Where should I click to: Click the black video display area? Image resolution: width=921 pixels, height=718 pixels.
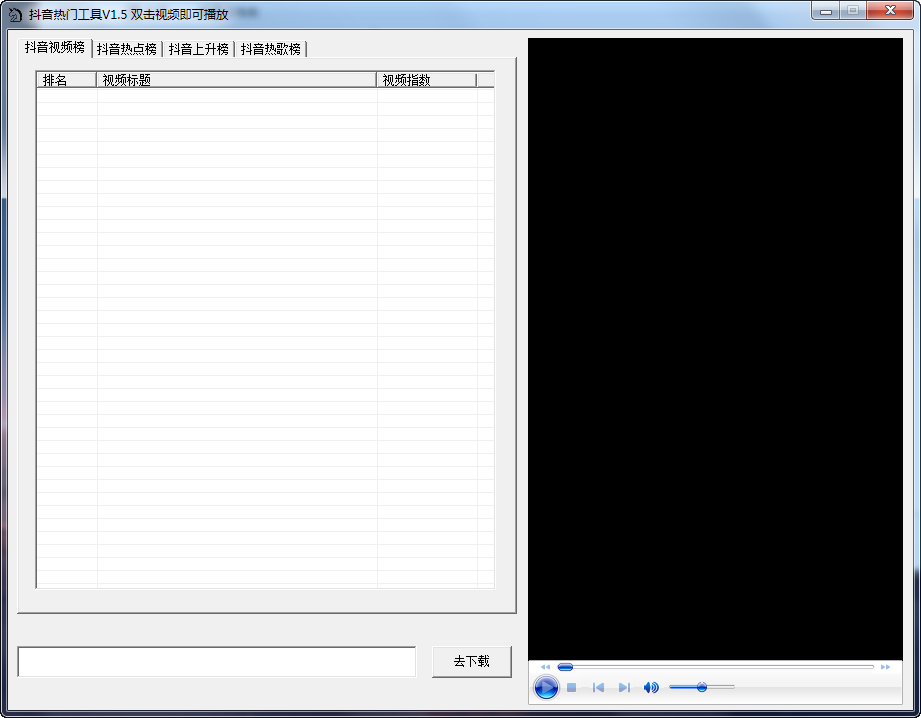pyautogui.click(x=715, y=349)
